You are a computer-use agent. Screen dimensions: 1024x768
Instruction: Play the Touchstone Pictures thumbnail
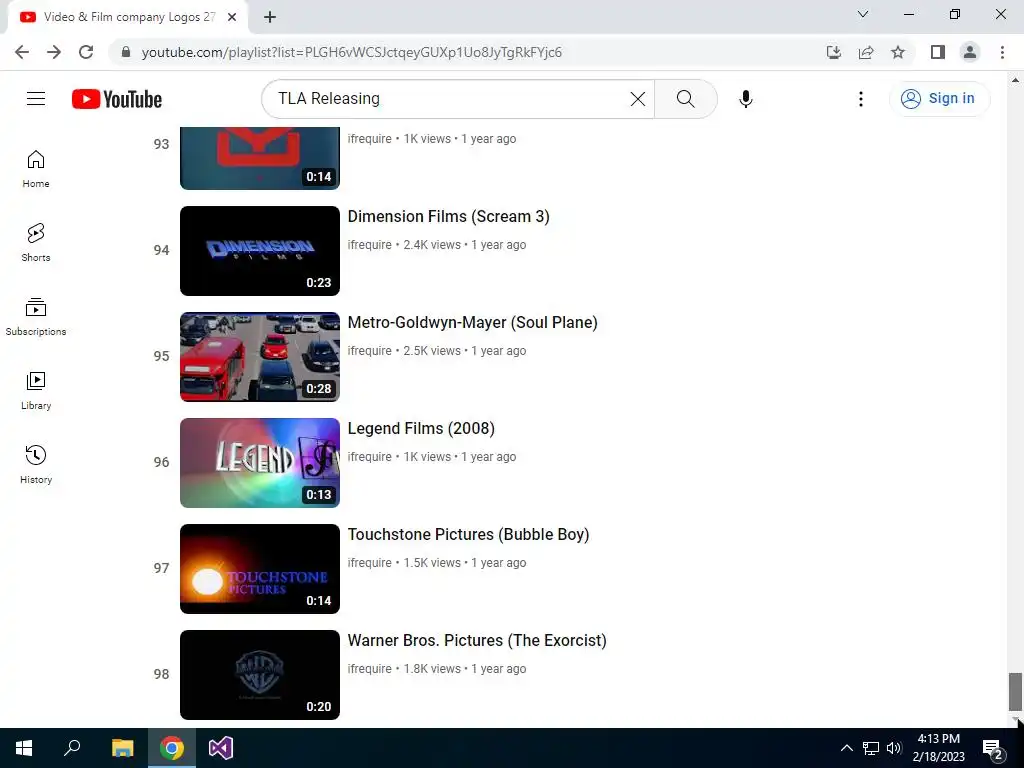pos(260,569)
